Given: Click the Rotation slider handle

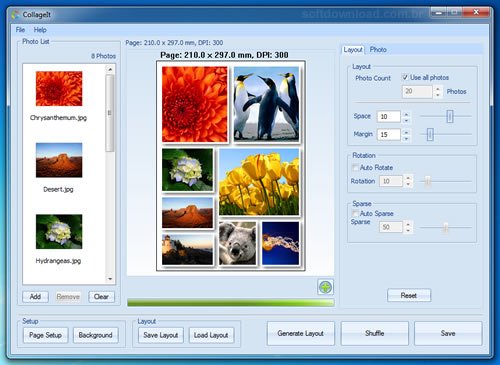Looking at the screenshot, I should point(428,181).
